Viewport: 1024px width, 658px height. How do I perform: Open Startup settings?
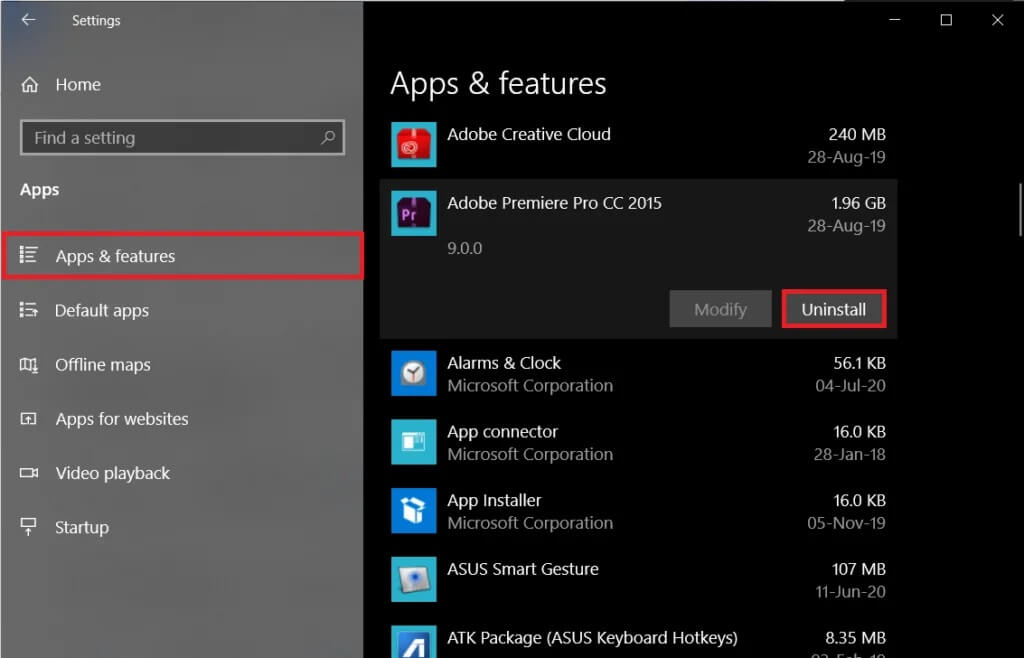point(82,527)
